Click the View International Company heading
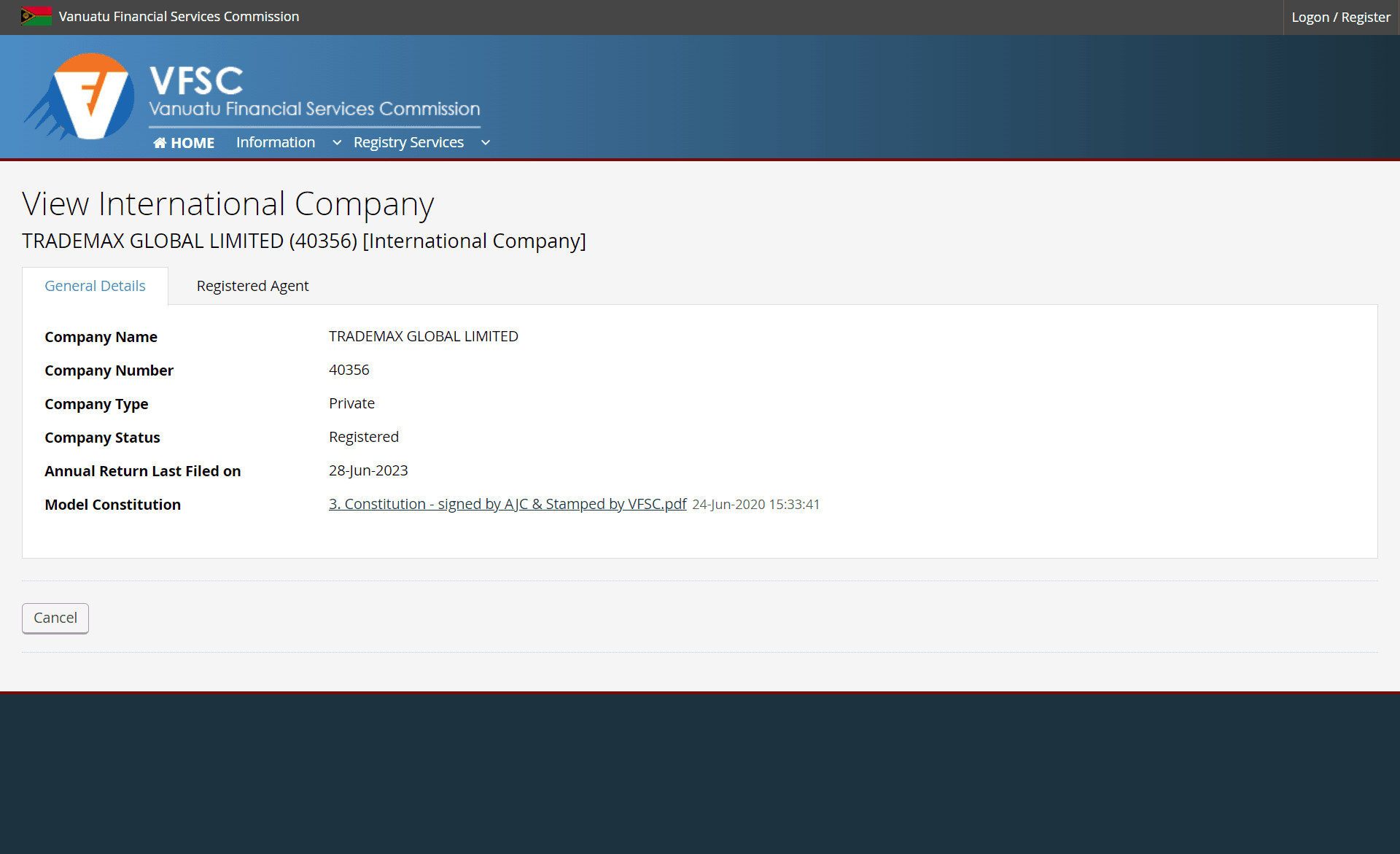The image size is (1400, 854). 228,204
